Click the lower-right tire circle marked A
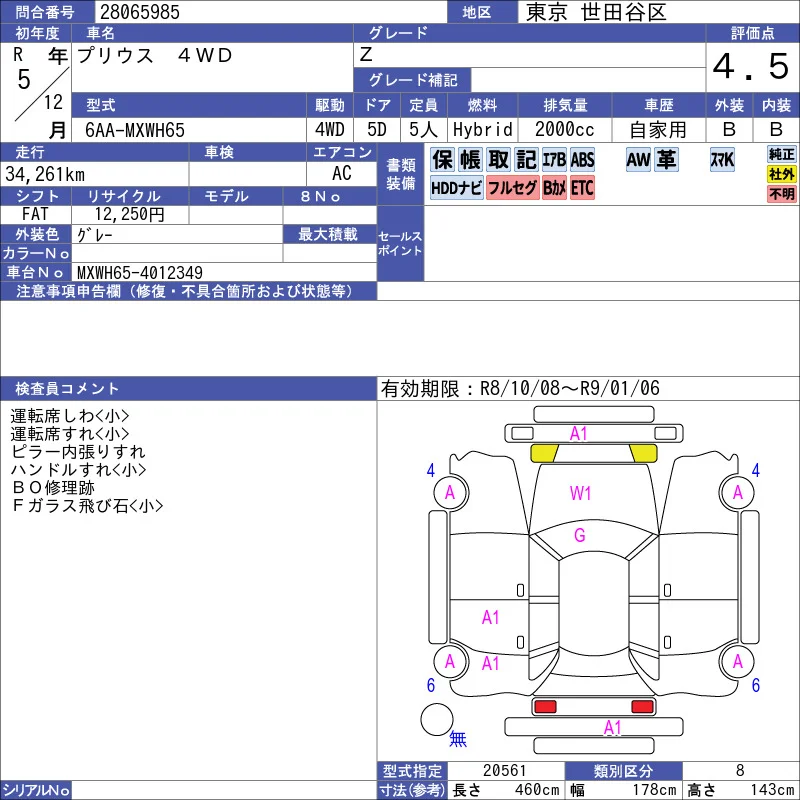The image size is (800, 800). (x=737, y=661)
